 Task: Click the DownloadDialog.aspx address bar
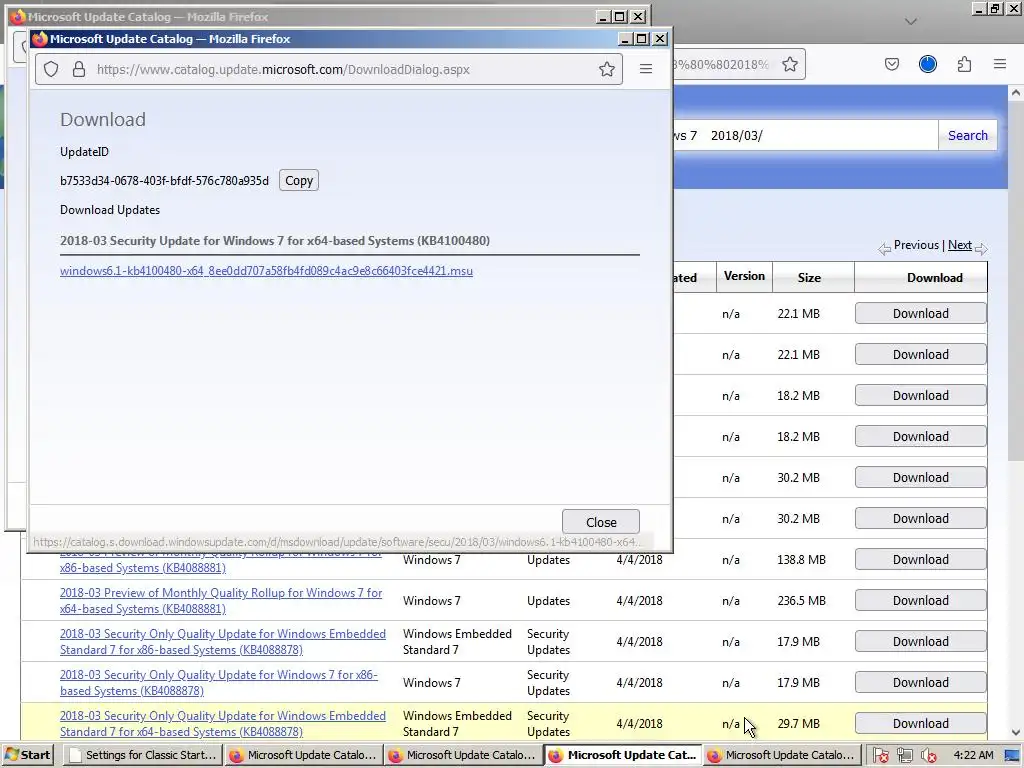coord(329,69)
